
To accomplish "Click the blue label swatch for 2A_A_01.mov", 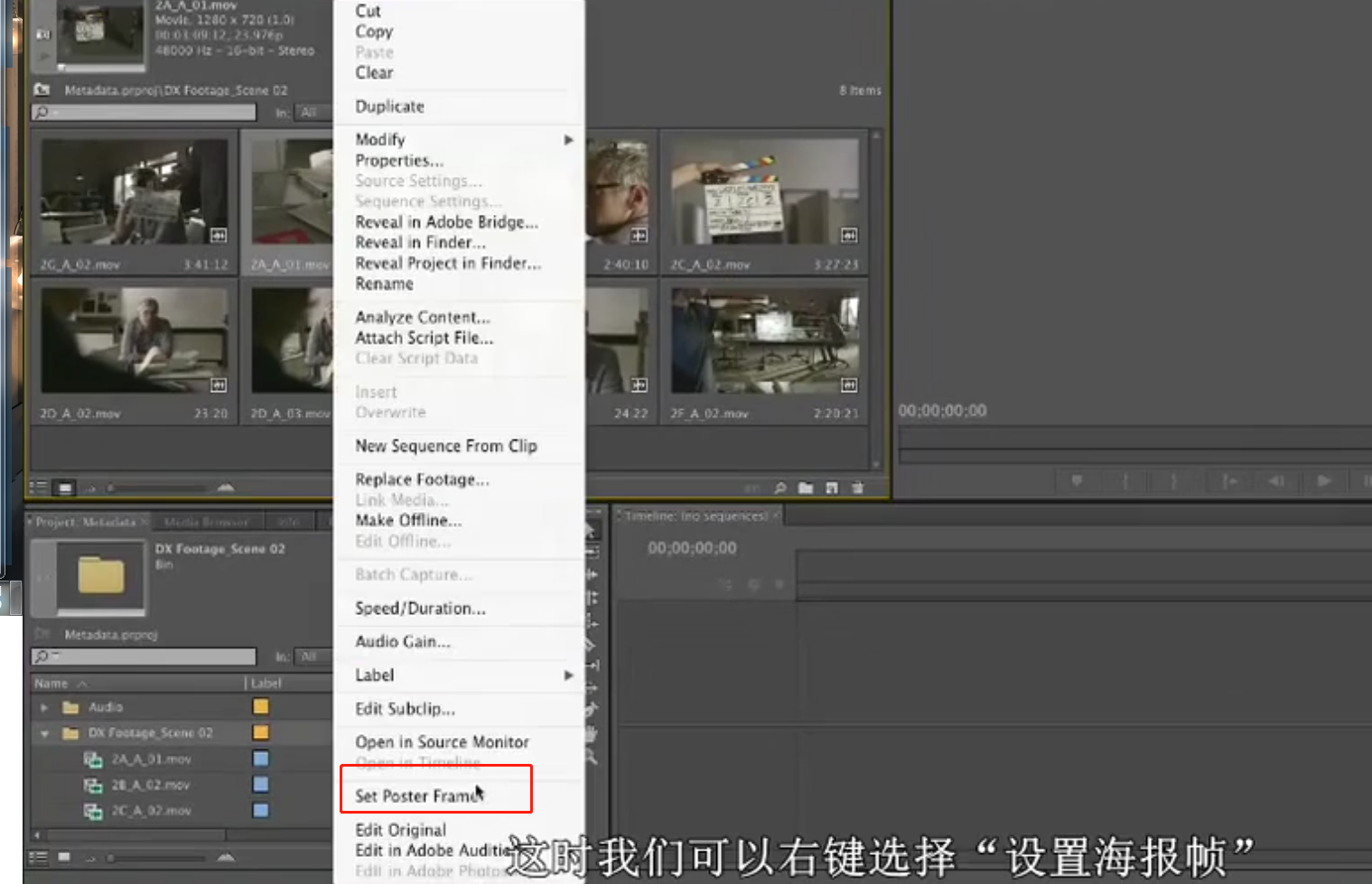I will (261, 758).
